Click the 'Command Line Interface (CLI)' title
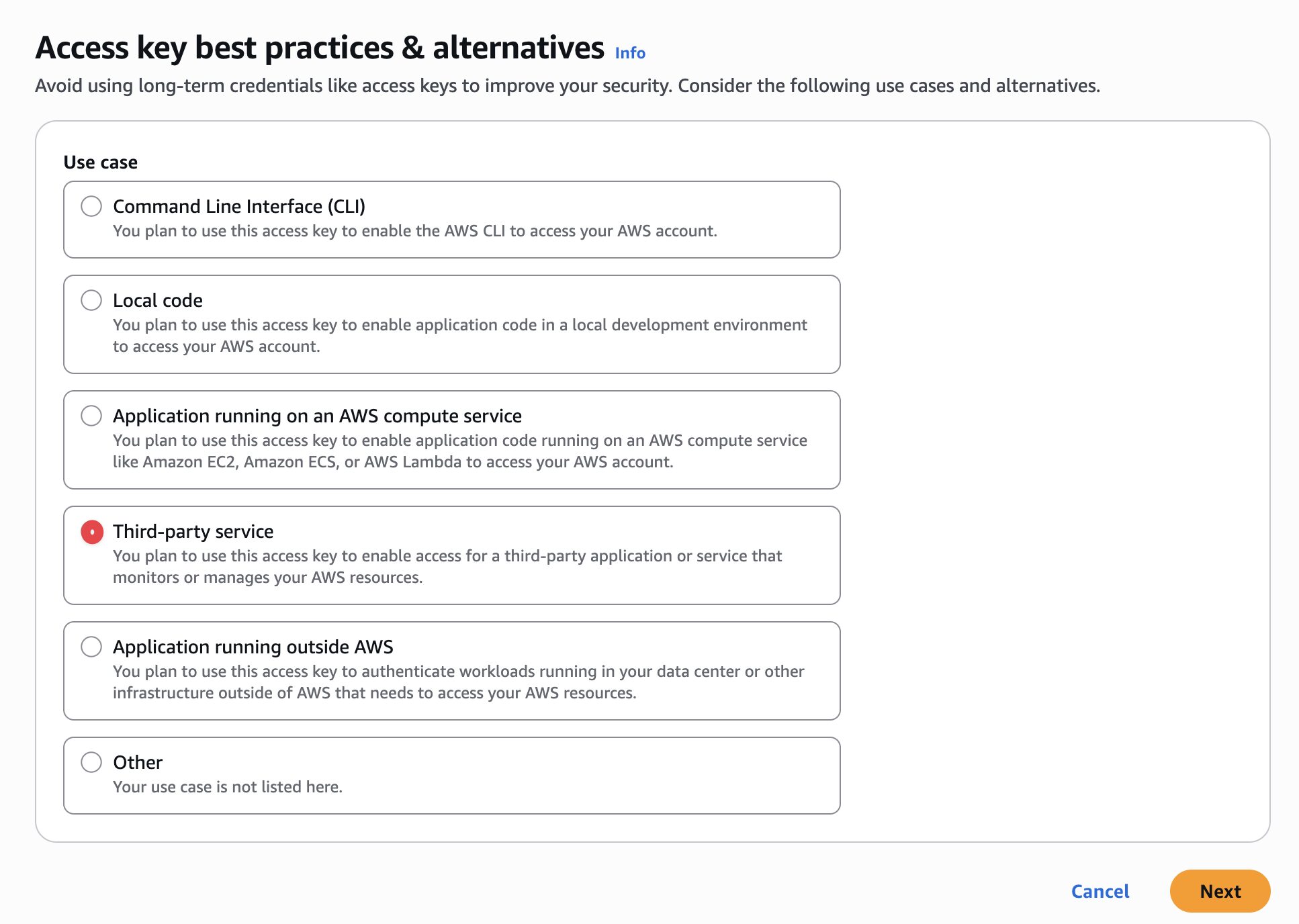Image resolution: width=1299 pixels, height=924 pixels. [239, 206]
